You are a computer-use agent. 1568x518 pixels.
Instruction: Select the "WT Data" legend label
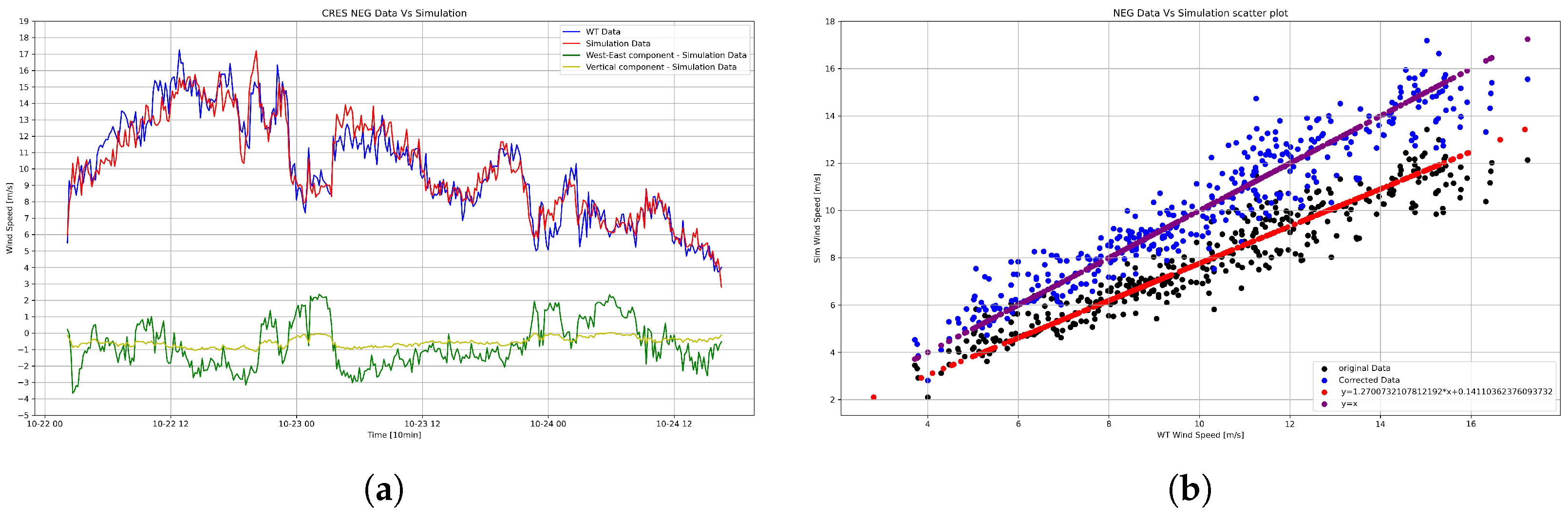point(603,32)
